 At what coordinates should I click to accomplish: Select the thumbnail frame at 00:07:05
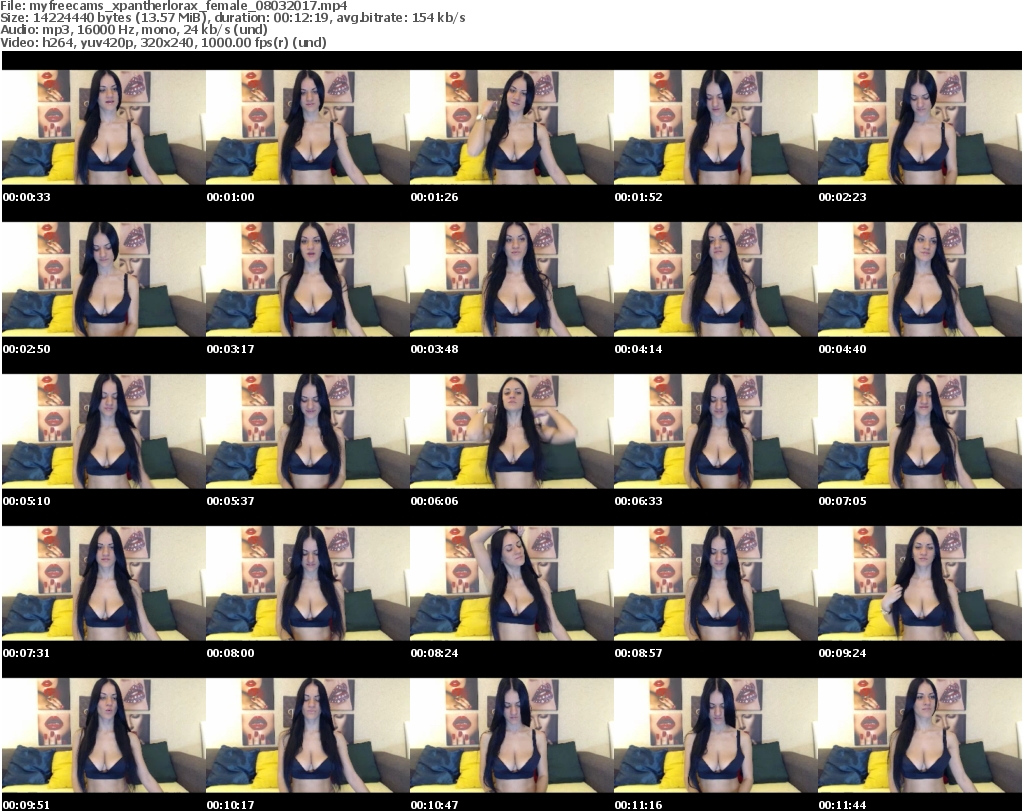[x=920, y=432]
